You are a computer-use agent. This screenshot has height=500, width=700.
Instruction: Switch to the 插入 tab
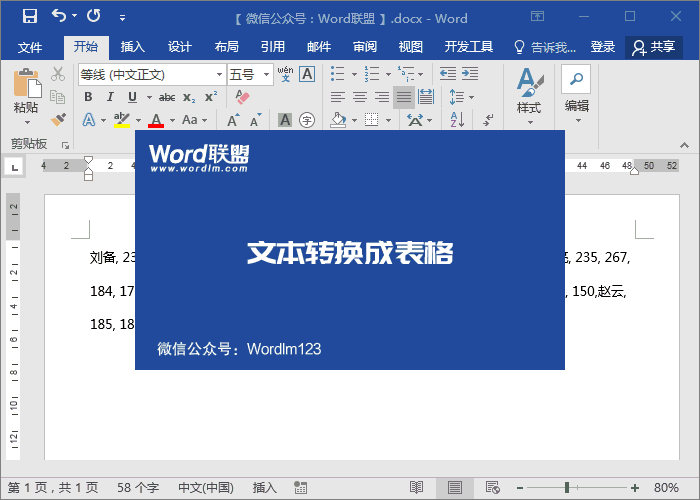[133, 47]
